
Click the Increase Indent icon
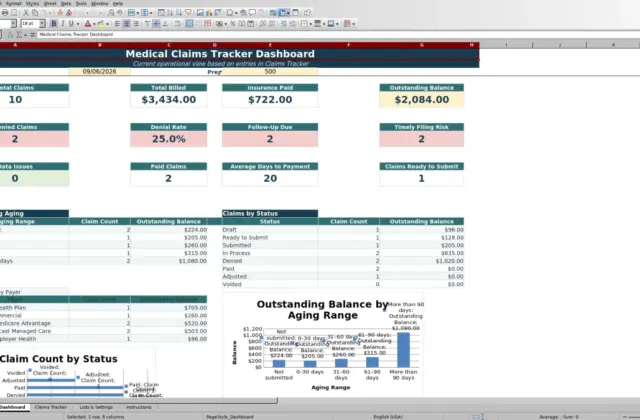pos(284,24)
